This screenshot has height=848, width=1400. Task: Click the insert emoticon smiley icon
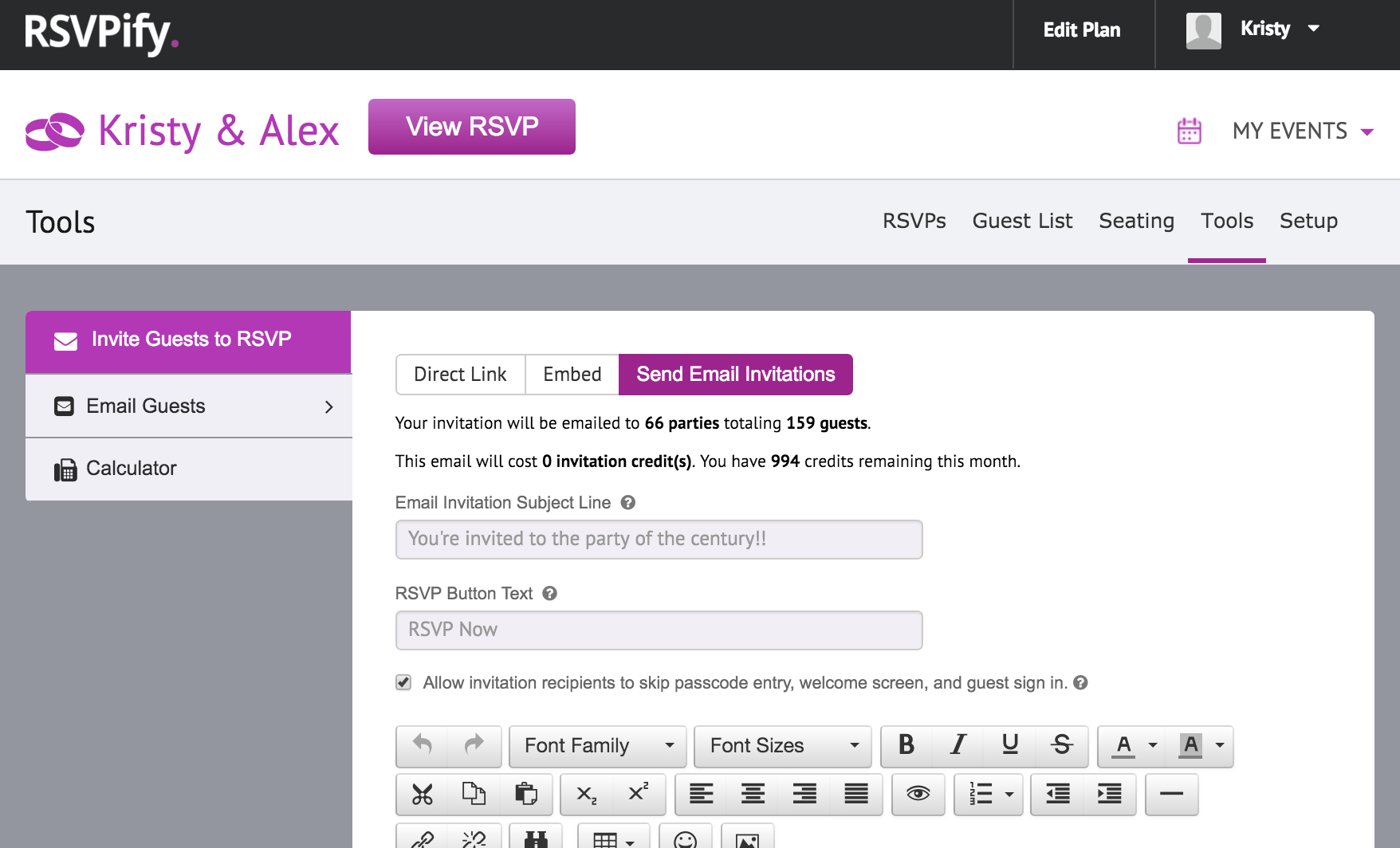[x=686, y=841]
